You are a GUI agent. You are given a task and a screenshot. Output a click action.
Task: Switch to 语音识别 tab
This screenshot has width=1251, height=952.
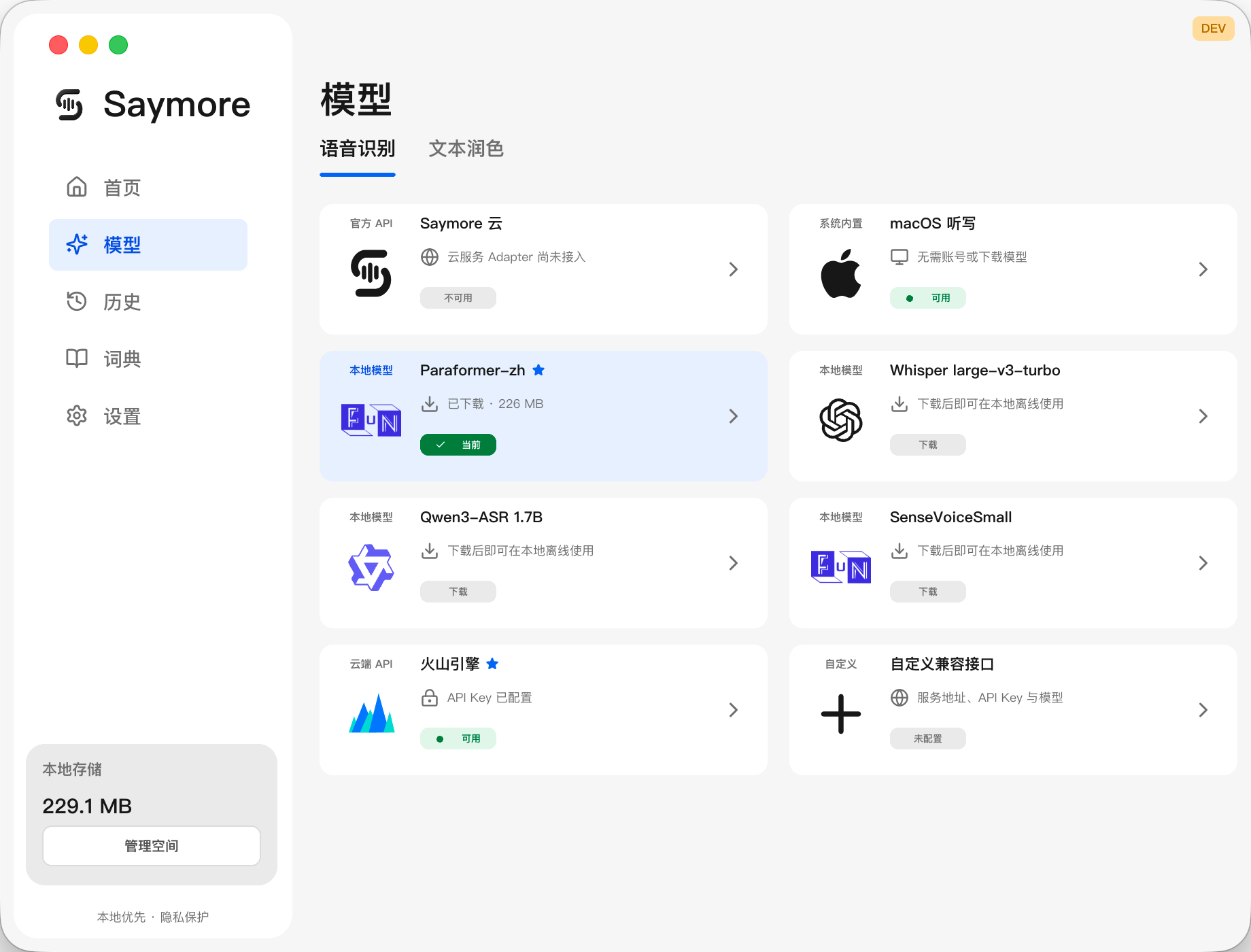click(358, 149)
